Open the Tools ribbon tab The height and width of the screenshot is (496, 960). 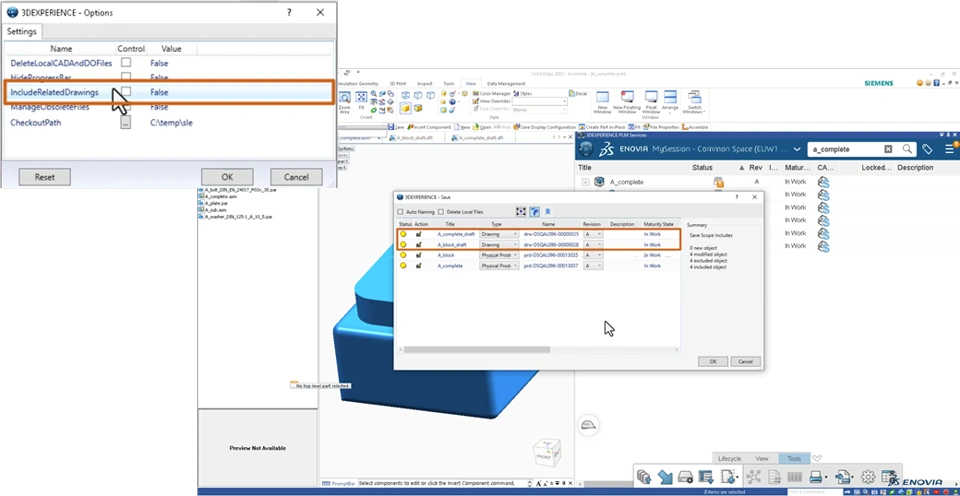(x=449, y=83)
